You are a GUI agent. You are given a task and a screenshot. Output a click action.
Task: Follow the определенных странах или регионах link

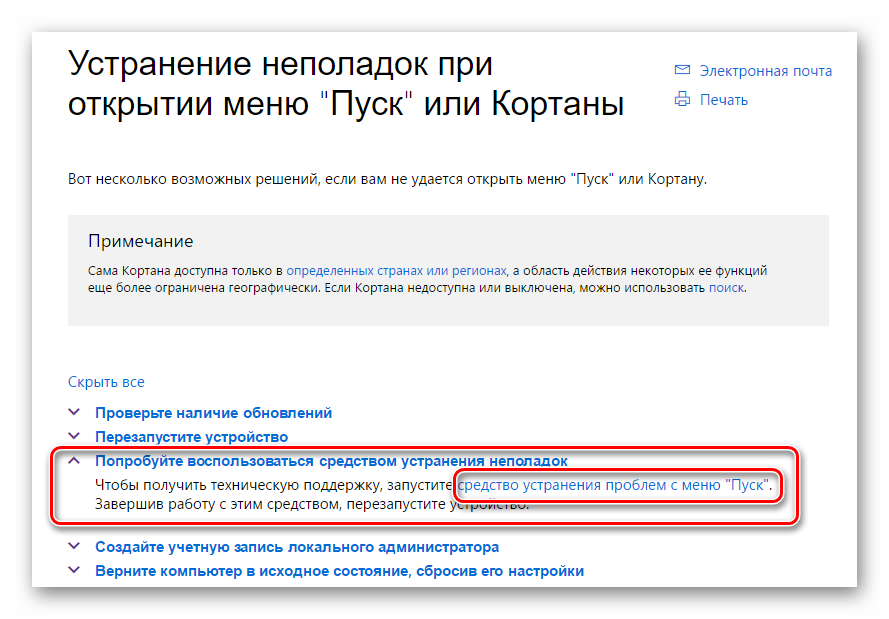click(396, 270)
